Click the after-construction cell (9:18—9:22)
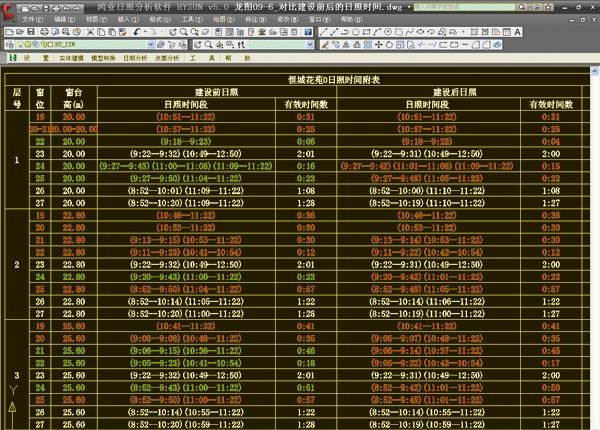Viewport: 600px width, 430px height. [427, 142]
